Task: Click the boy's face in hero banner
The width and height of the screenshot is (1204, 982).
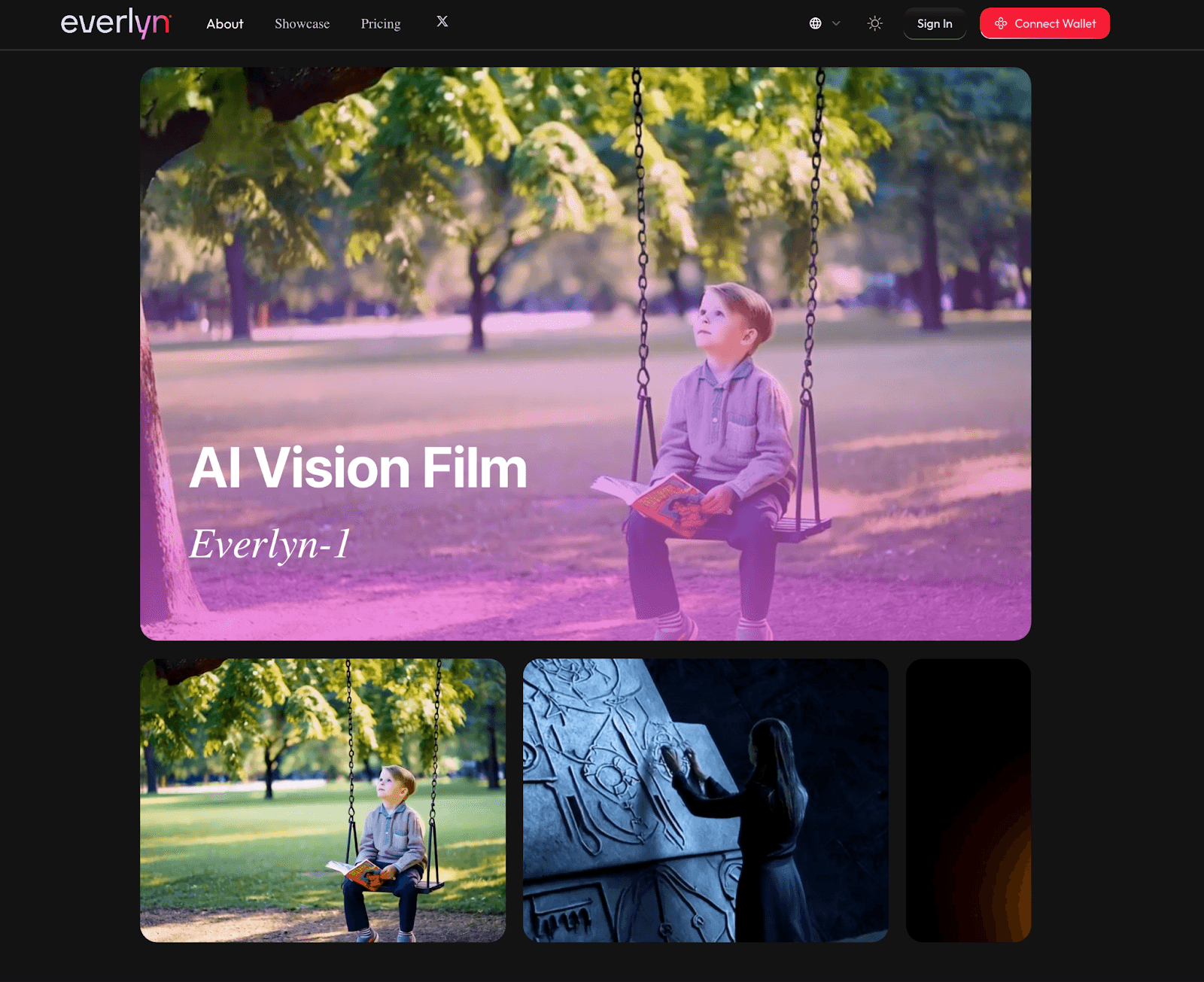Action: click(x=719, y=316)
